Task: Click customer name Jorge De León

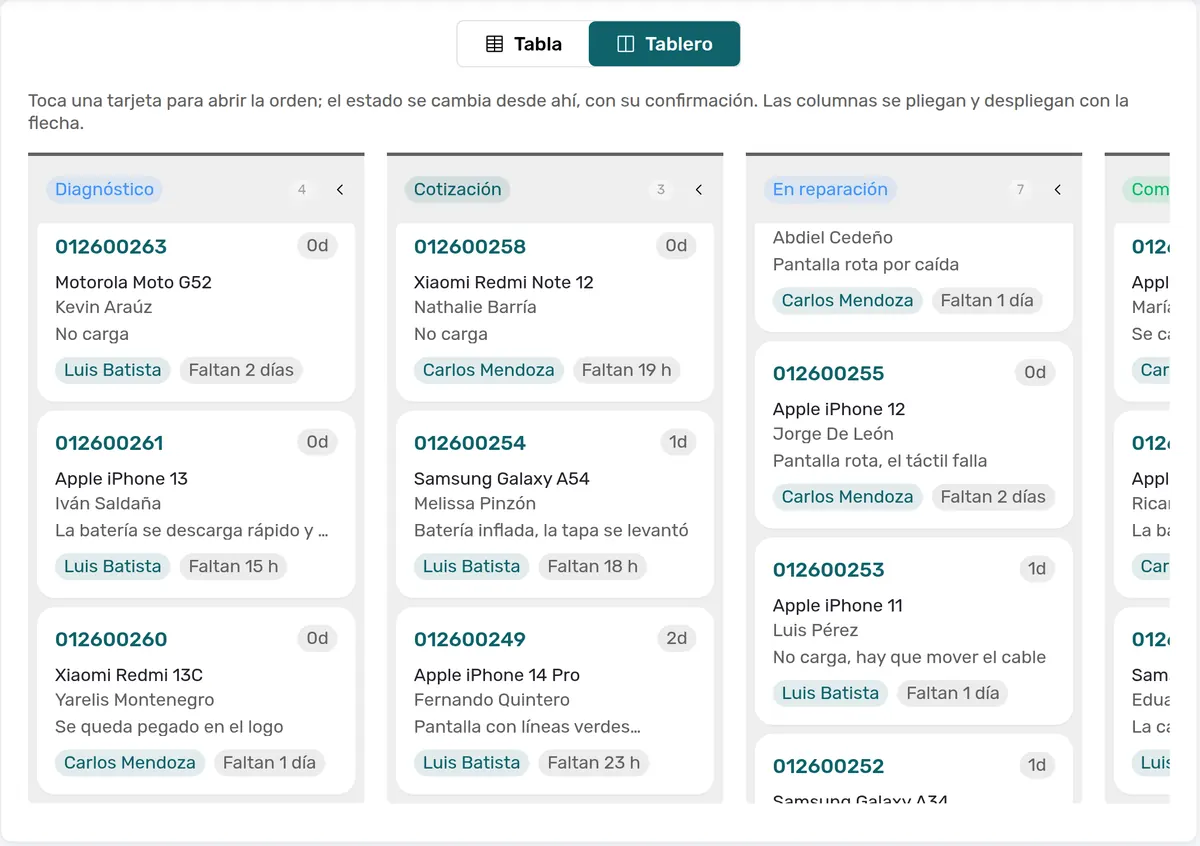Action: [833, 434]
